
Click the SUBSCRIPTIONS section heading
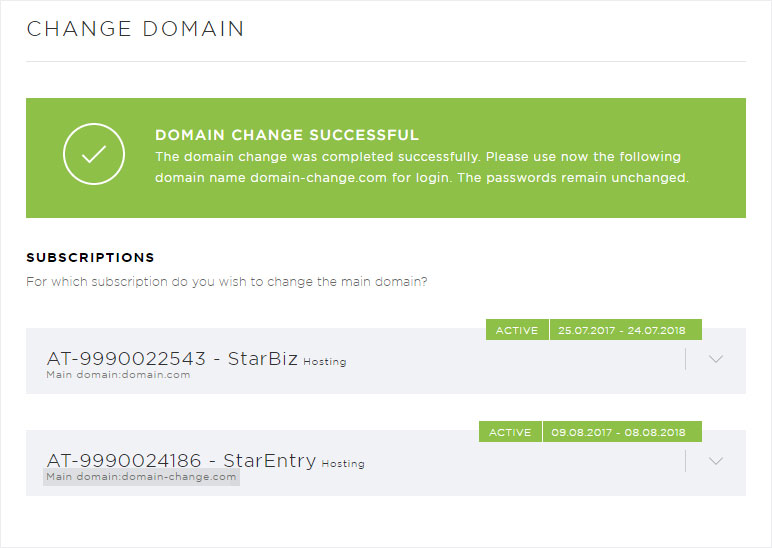pyautogui.click(x=91, y=258)
